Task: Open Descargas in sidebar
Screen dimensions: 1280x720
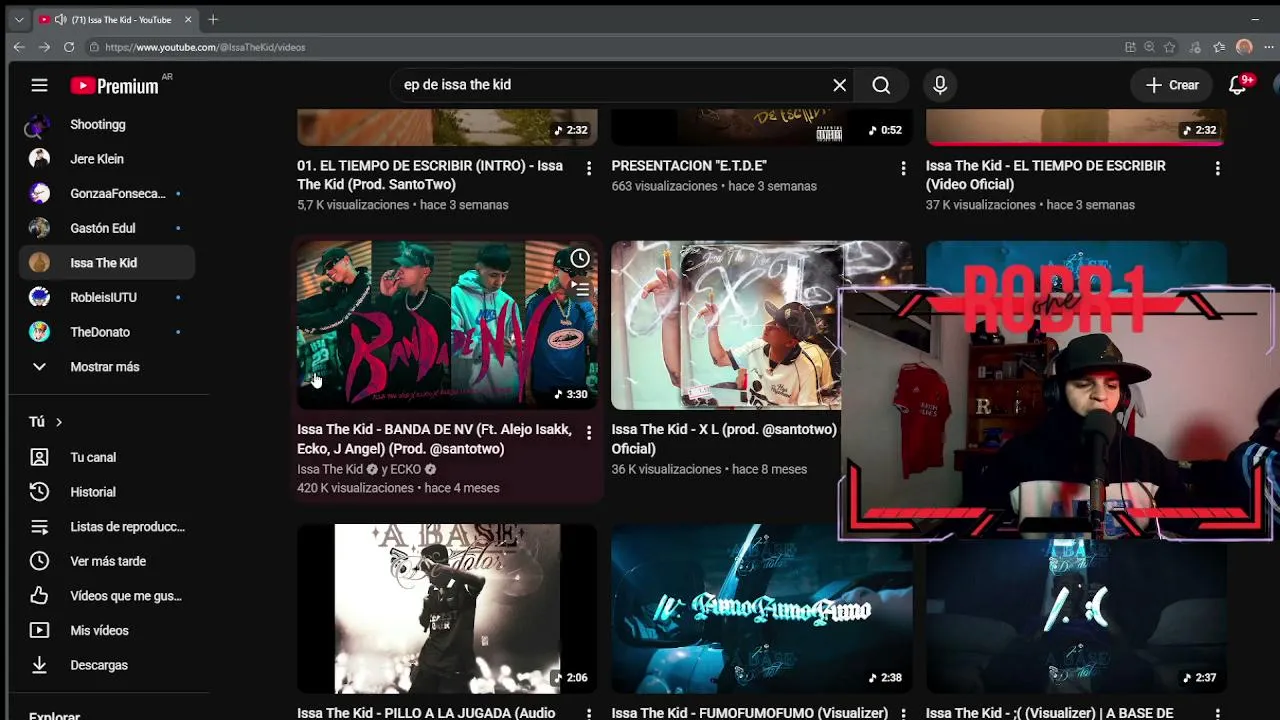Action: tap(107, 665)
